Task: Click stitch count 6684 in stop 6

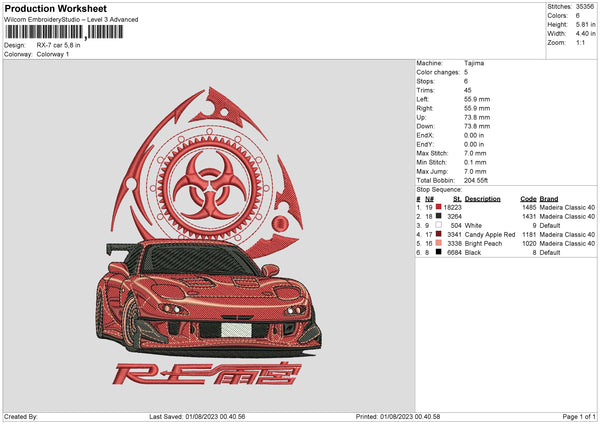Action: pos(454,253)
